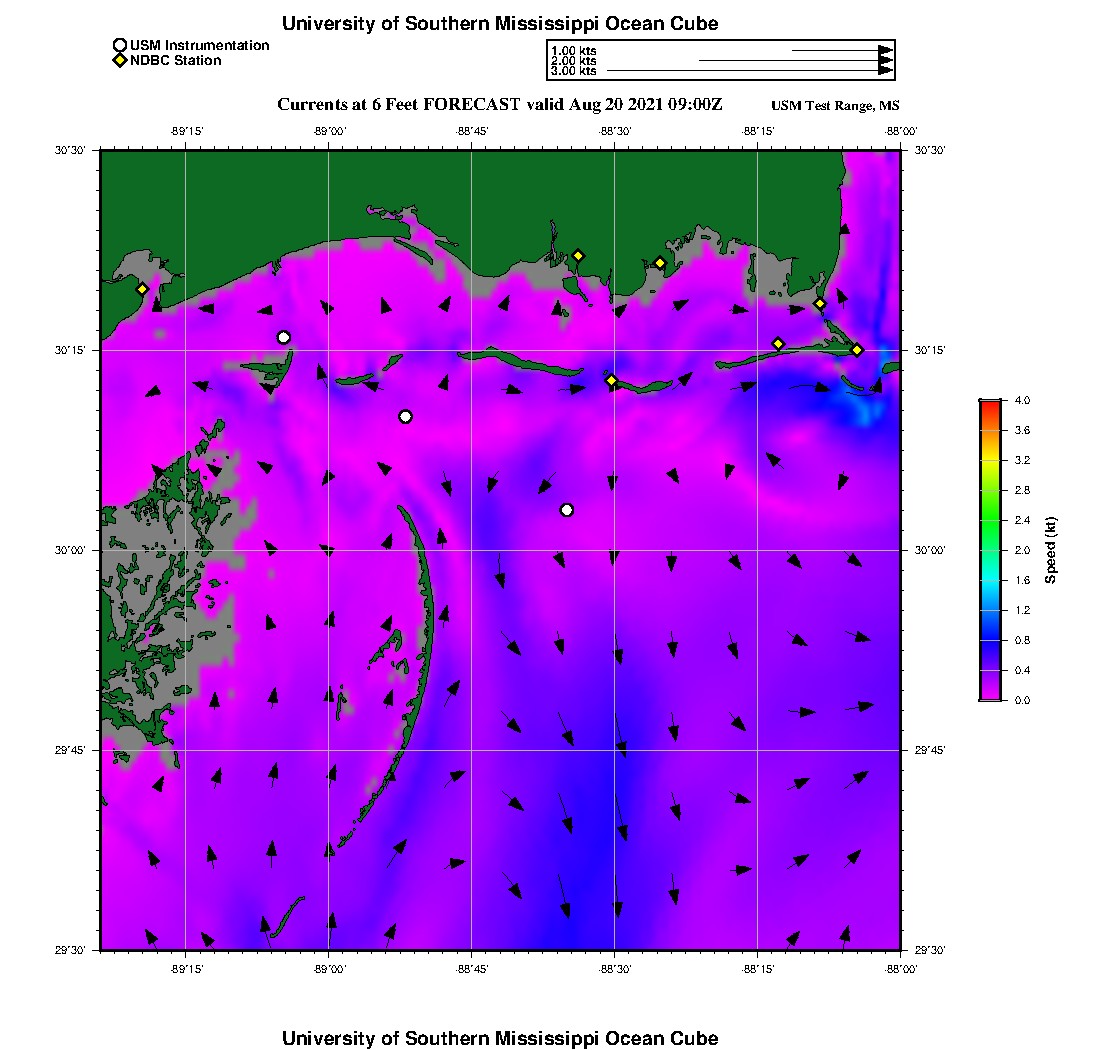Select NDBC diamond on barrier island near -88°30'
Image resolution: width=1100 pixels, height=1050 pixels.
pos(612,380)
